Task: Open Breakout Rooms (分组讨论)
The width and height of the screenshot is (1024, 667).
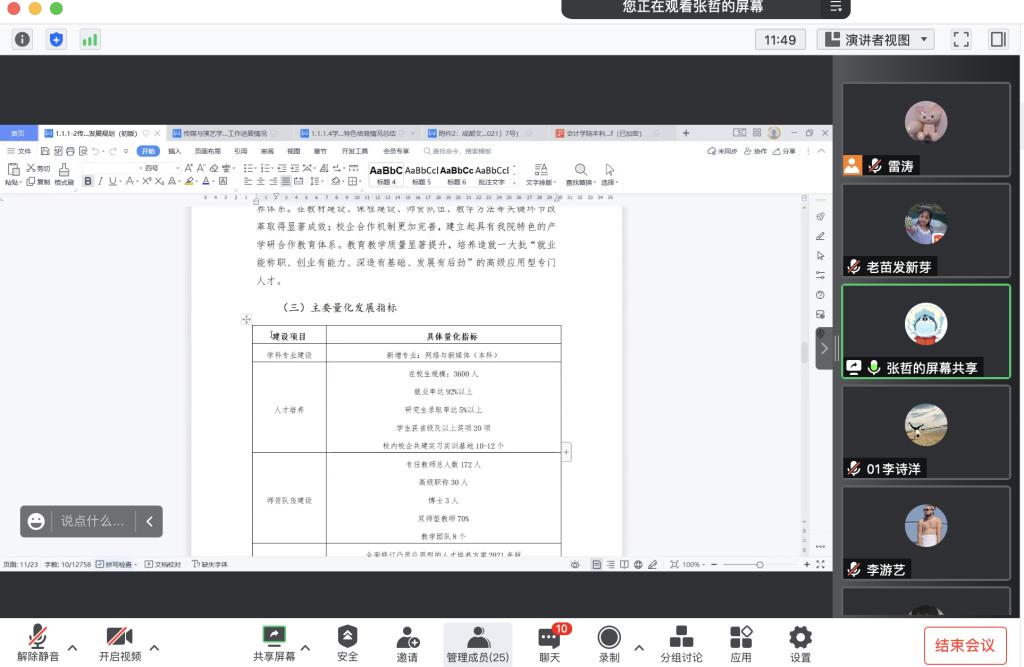Action: [681, 637]
